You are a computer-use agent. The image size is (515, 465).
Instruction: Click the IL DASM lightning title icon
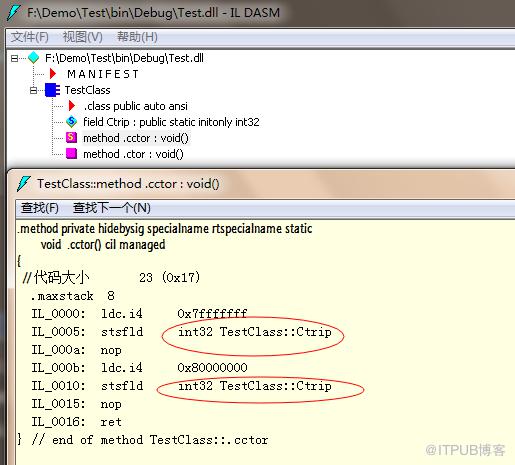coord(14,13)
